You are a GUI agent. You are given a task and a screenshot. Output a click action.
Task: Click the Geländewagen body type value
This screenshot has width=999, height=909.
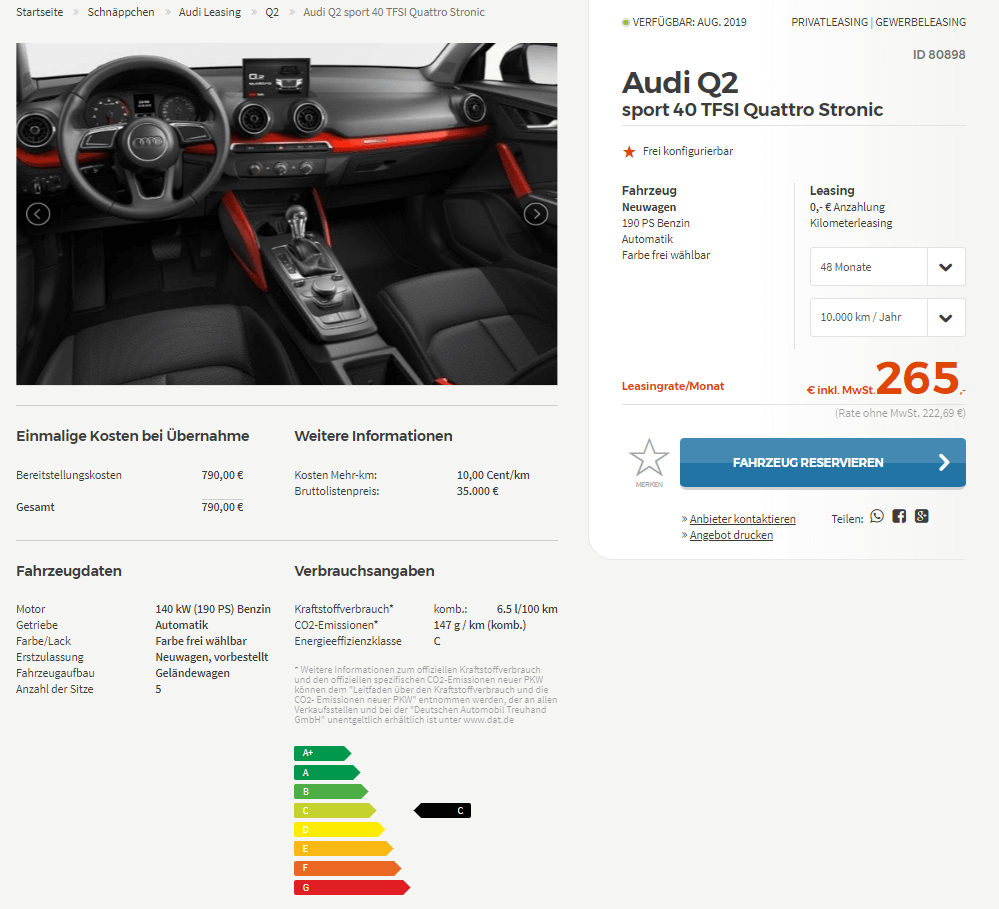(x=192, y=673)
